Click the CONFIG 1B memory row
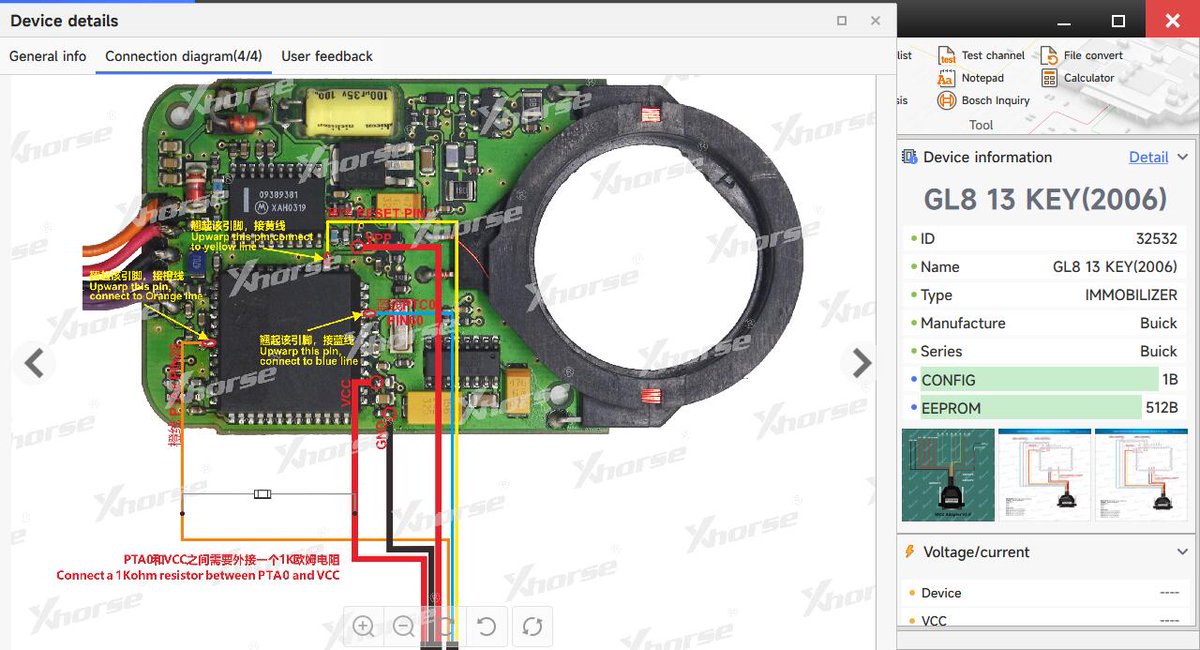1200x650 pixels. click(1045, 380)
